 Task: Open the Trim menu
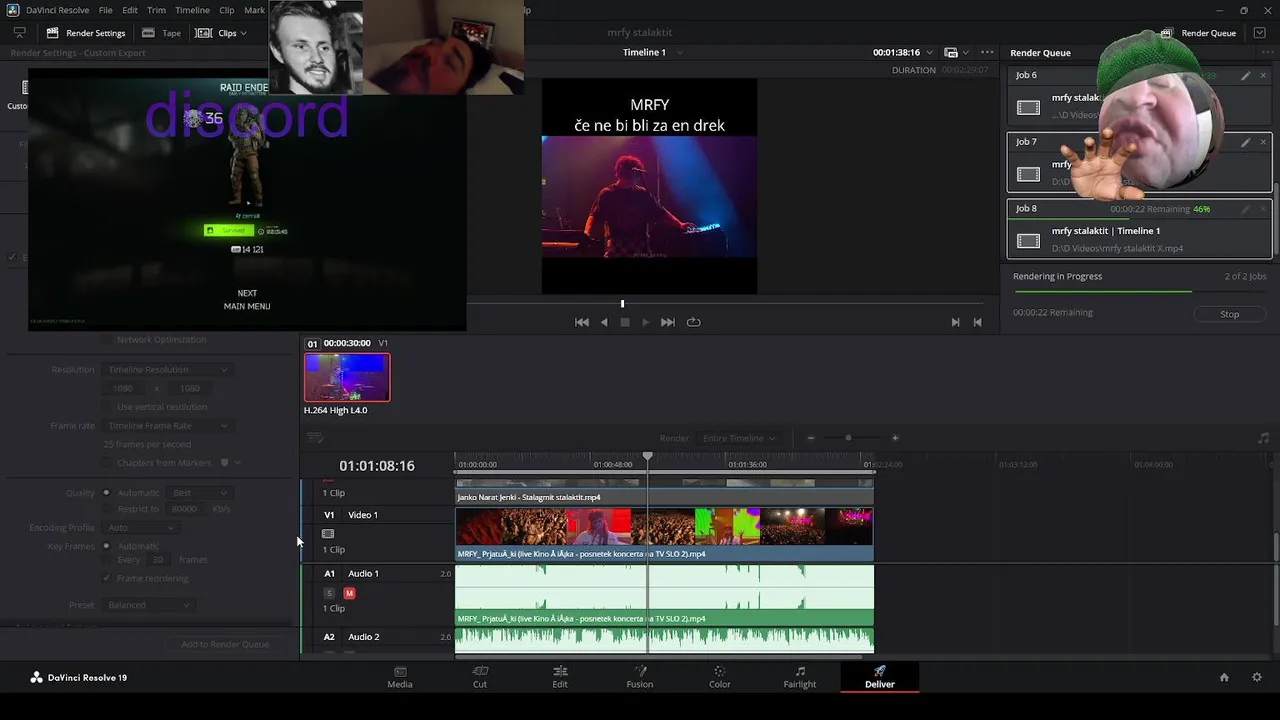[157, 10]
